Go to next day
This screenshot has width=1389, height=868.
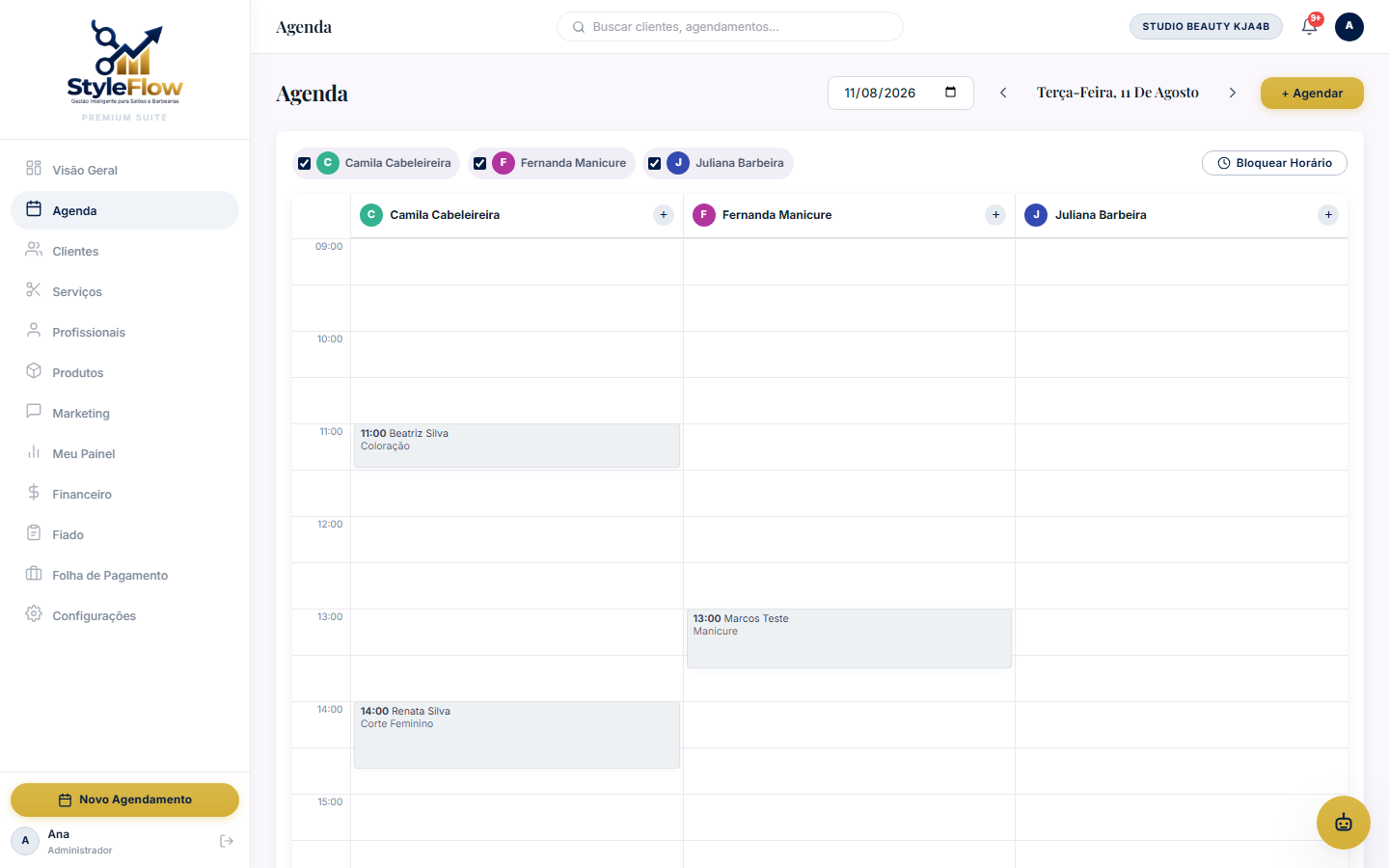tap(1233, 93)
